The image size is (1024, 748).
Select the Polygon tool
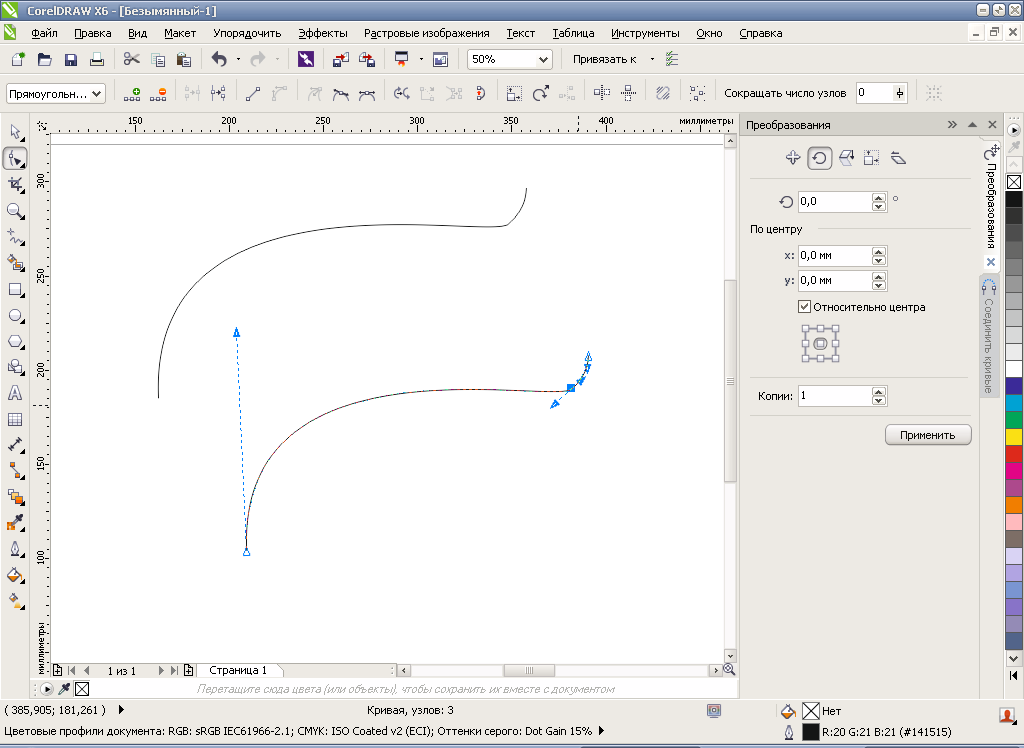(x=15, y=342)
